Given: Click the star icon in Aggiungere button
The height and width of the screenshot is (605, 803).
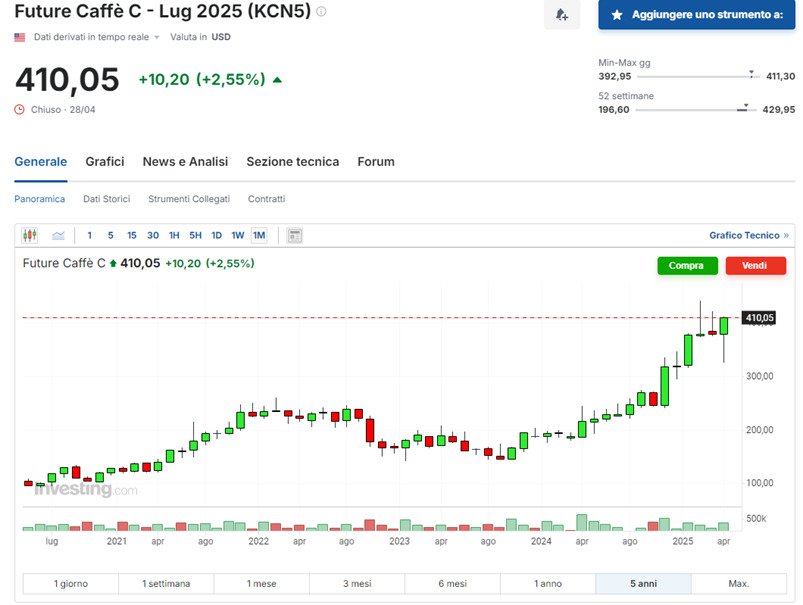Looking at the screenshot, I should coord(617,15).
